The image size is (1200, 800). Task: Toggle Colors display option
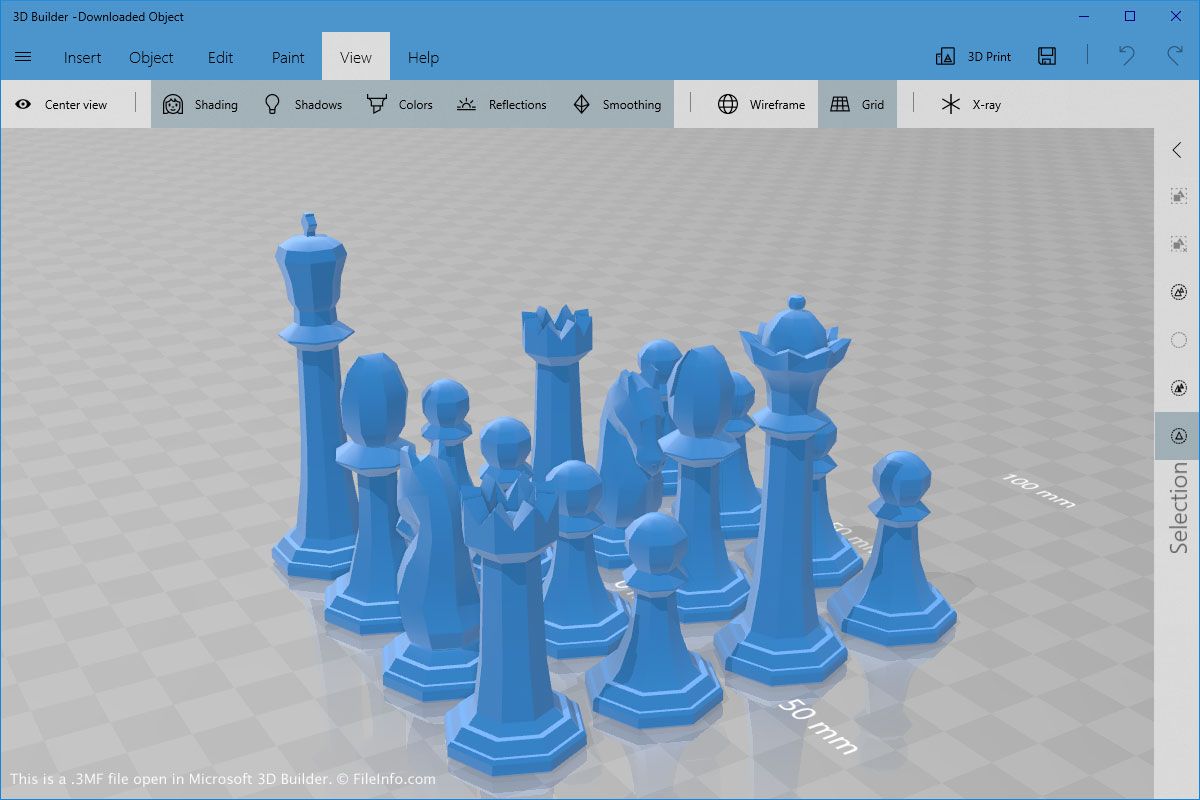pos(399,104)
